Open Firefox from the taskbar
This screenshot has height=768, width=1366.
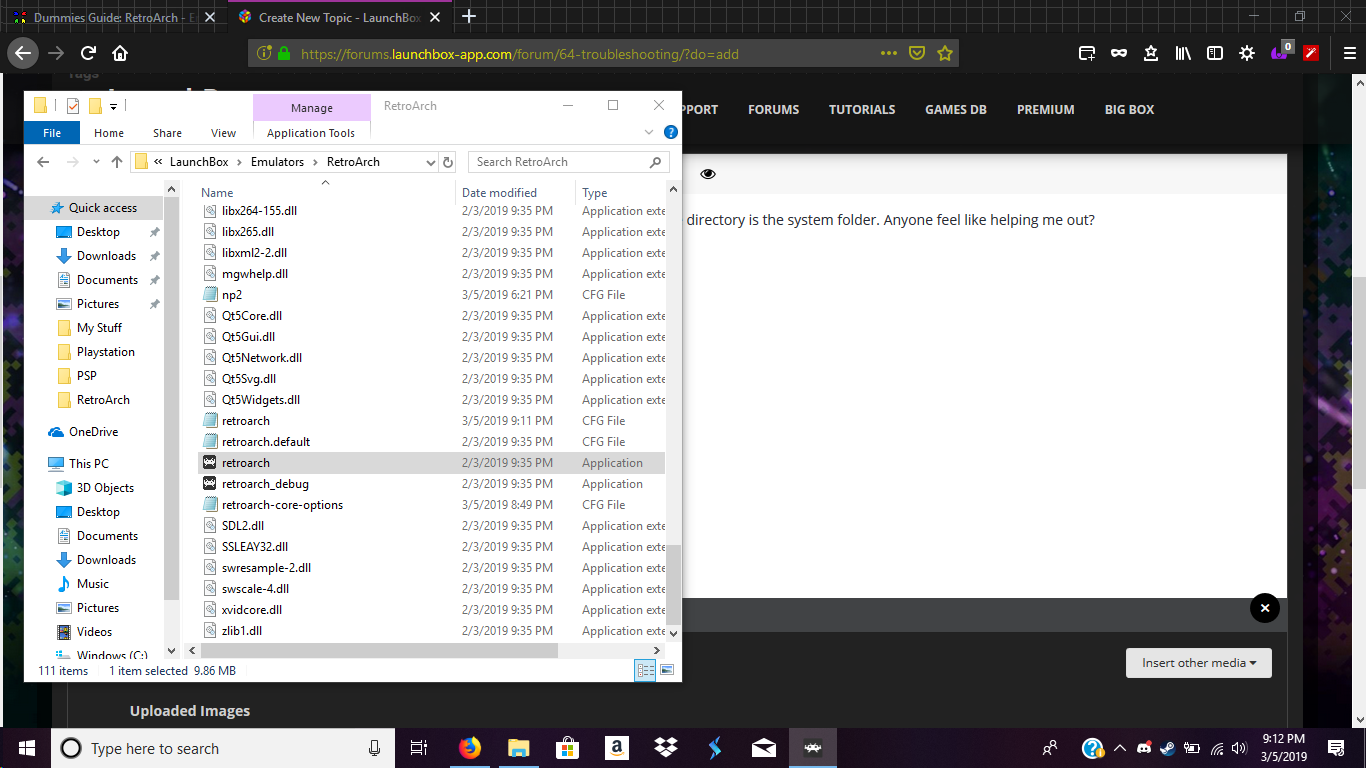coord(470,748)
